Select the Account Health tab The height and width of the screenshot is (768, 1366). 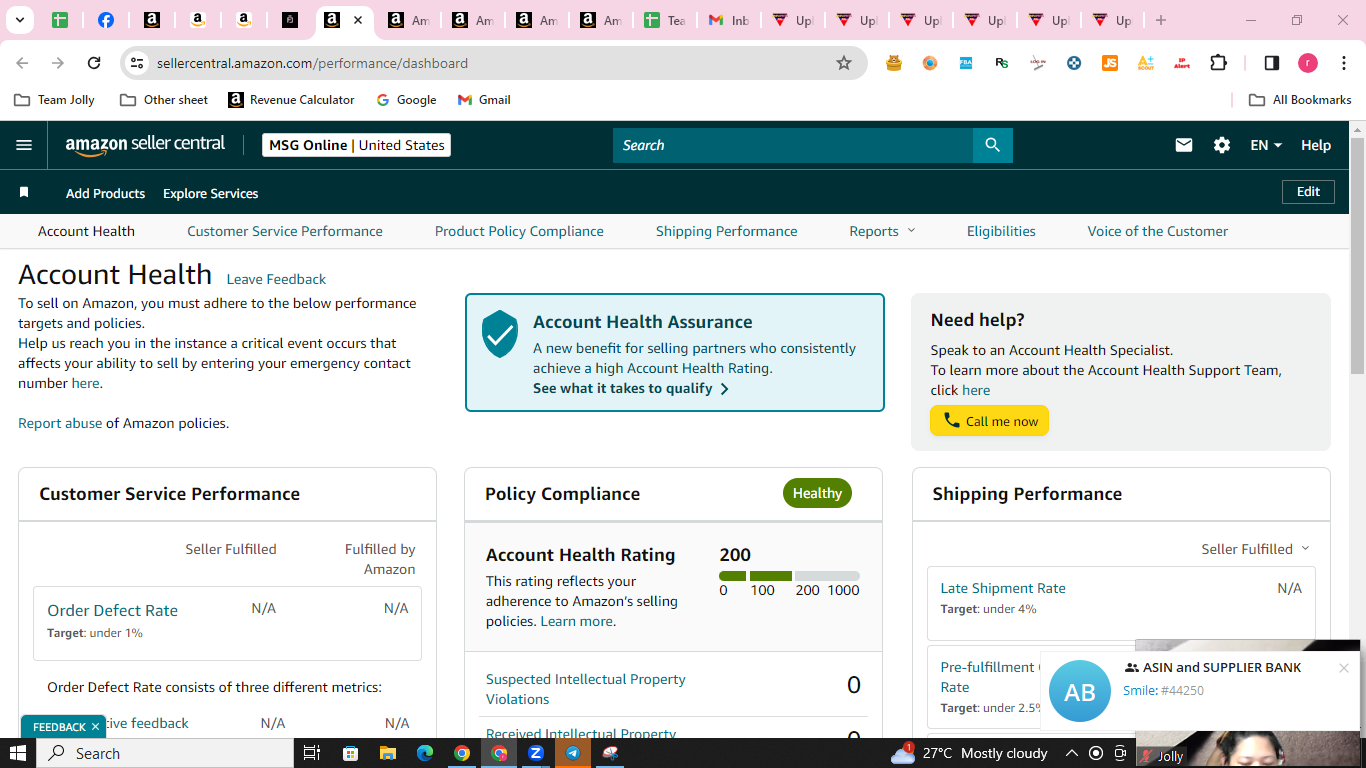click(86, 231)
